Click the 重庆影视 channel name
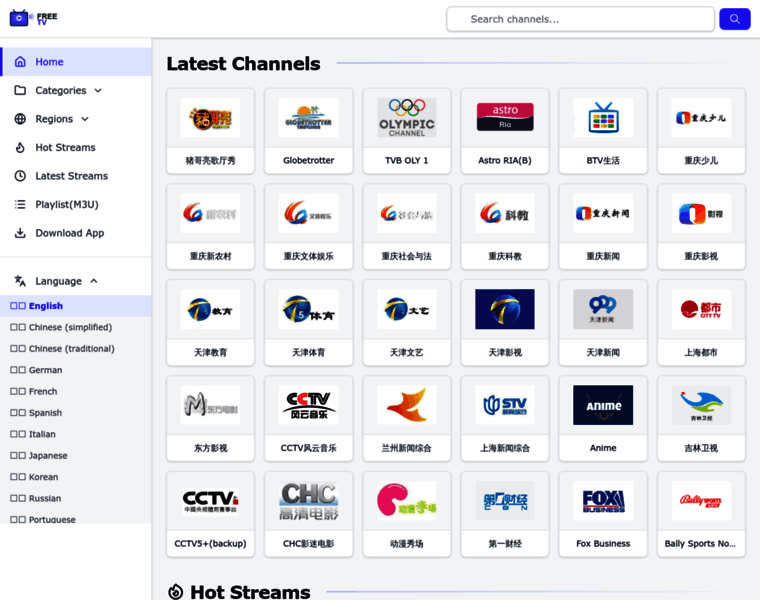Viewport: 760px width, 600px height. point(701,256)
